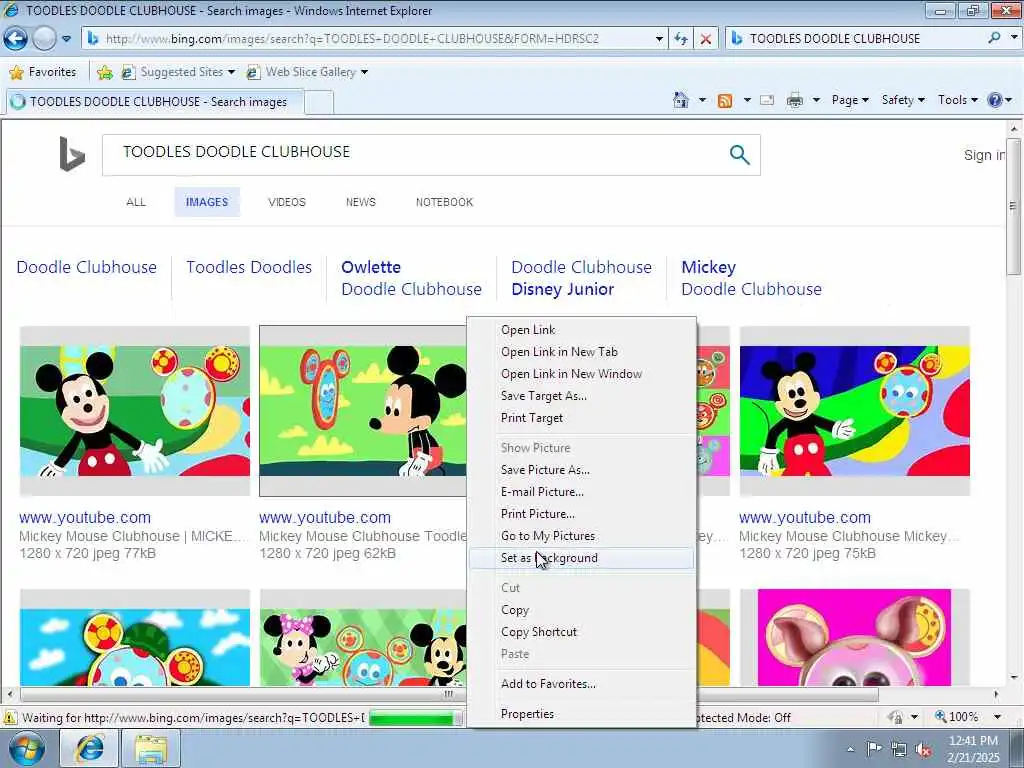This screenshot has height=768, width=1024.
Task: Click Doodle Clubhouse Disney Junior suggestion
Action: 581,278
